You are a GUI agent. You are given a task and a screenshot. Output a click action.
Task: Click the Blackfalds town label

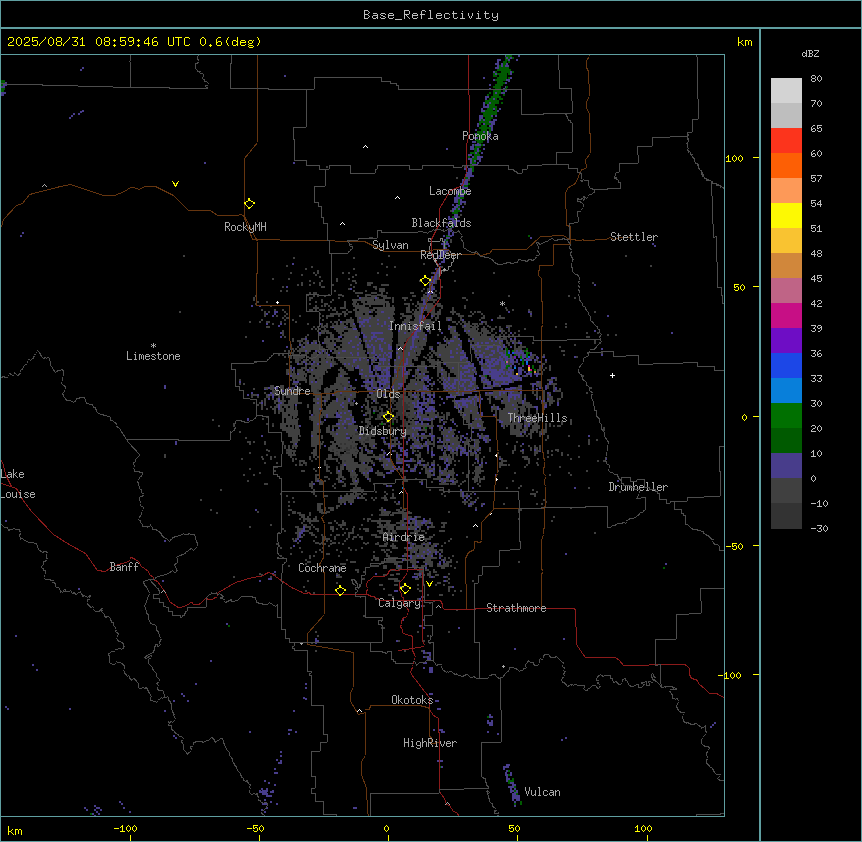click(441, 223)
